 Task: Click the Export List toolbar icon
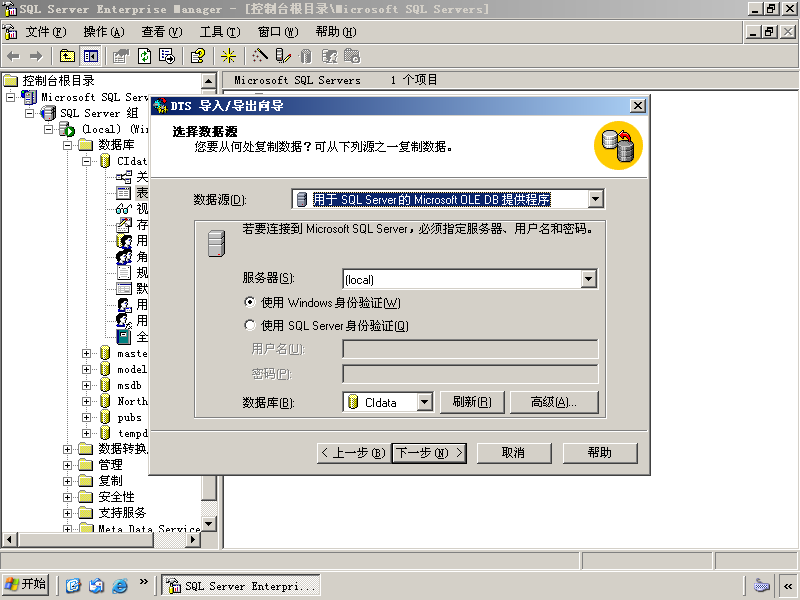point(167,56)
